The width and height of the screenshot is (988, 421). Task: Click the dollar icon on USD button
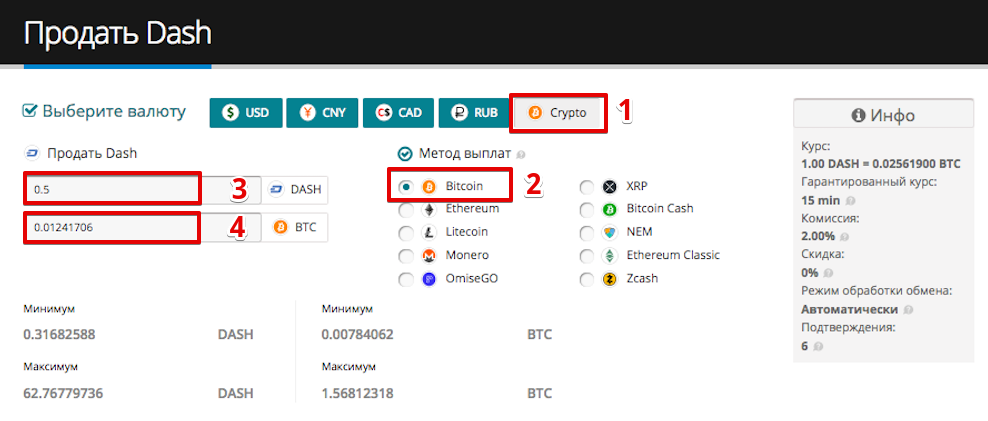(x=231, y=113)
